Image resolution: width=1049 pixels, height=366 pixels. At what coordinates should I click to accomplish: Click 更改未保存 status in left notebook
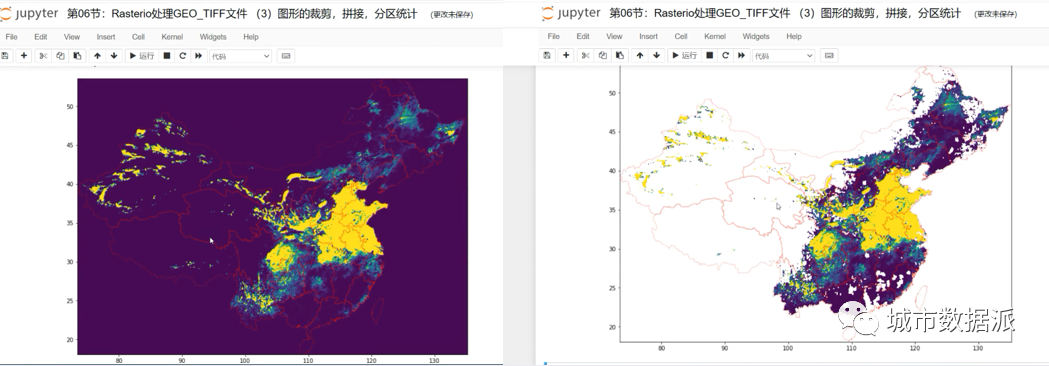tap(452, 14)
